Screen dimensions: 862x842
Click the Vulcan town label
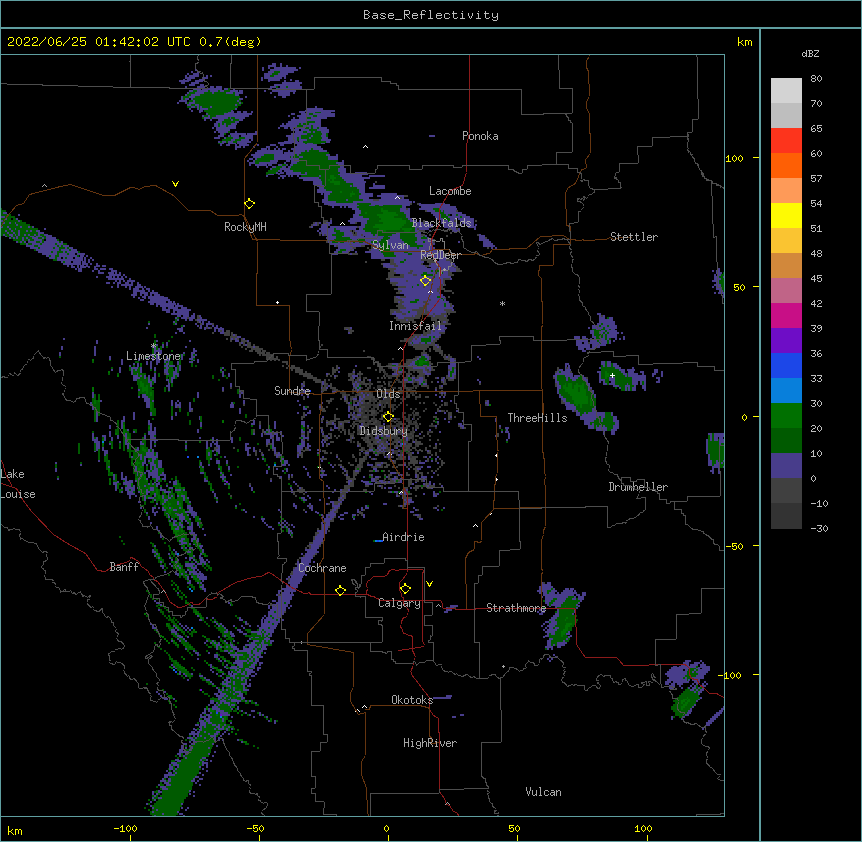(x=543, y=792)
